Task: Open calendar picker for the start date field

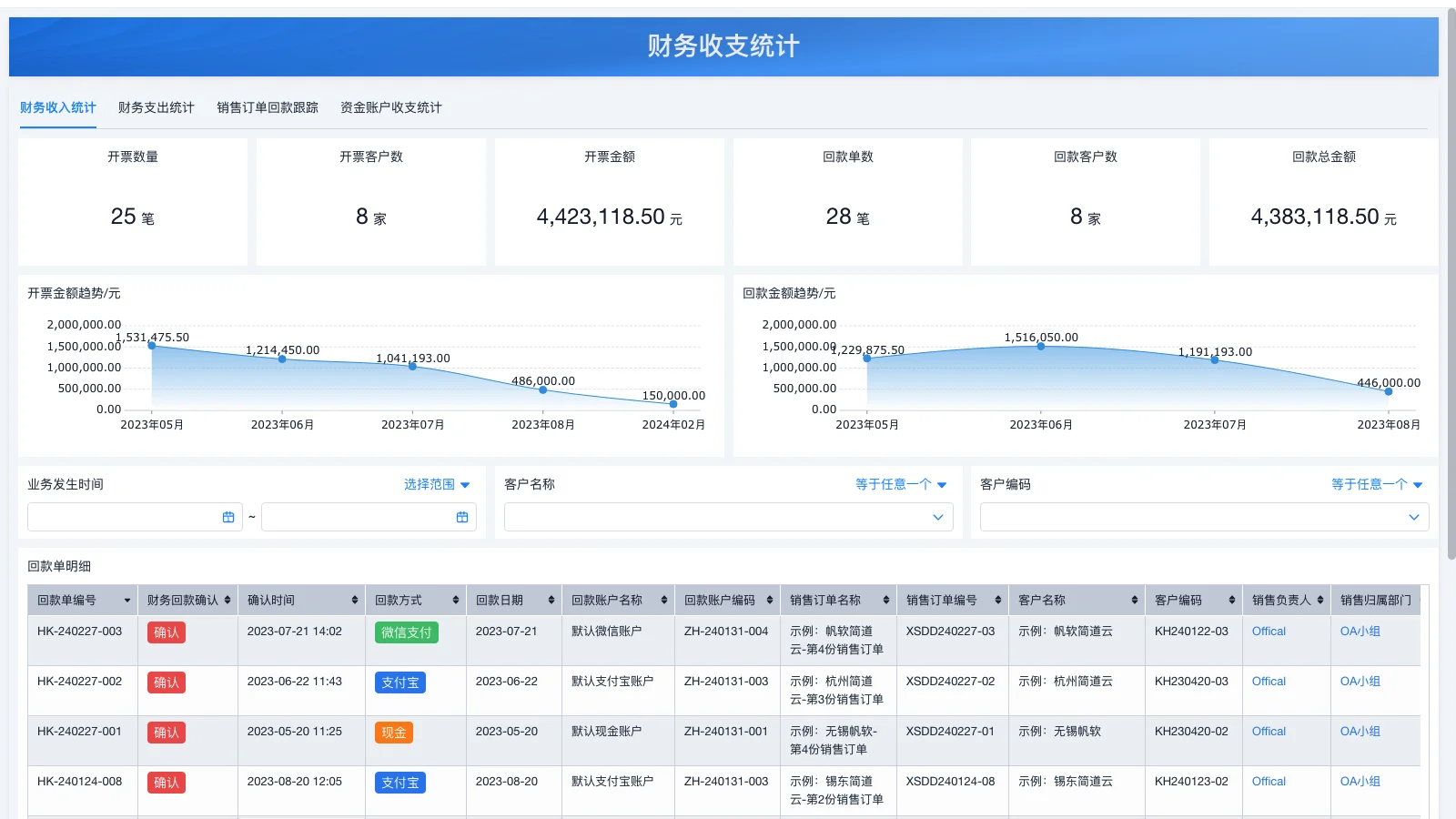Action: [230, 517]
